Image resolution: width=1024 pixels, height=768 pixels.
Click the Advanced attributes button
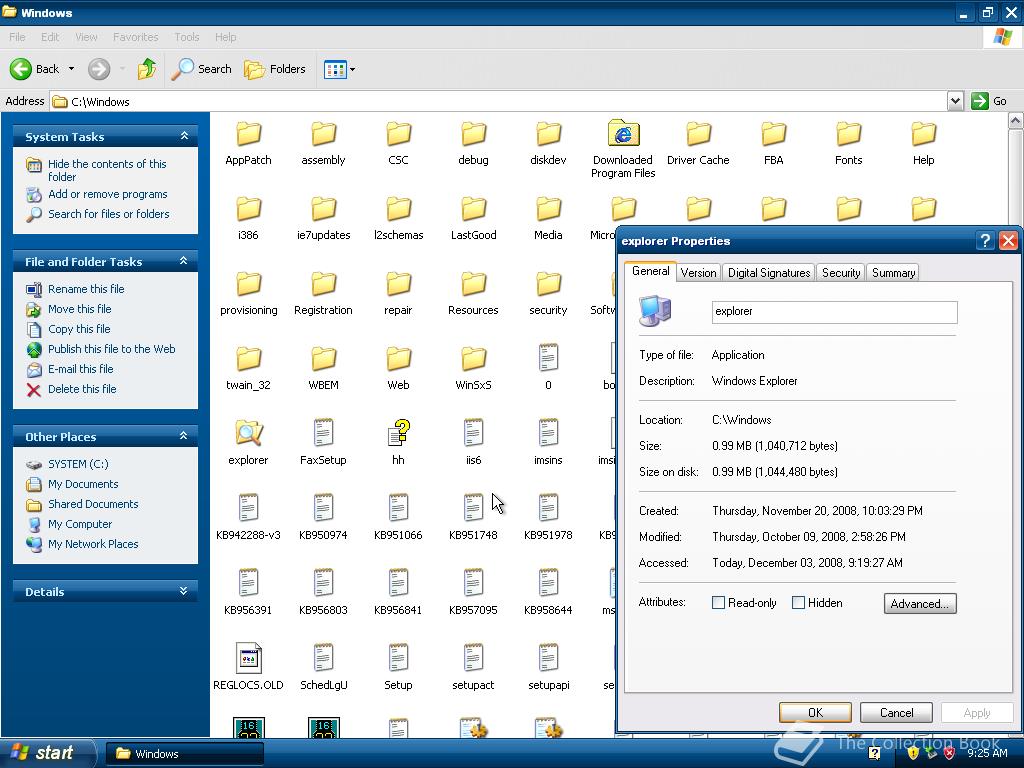point(920,603)
